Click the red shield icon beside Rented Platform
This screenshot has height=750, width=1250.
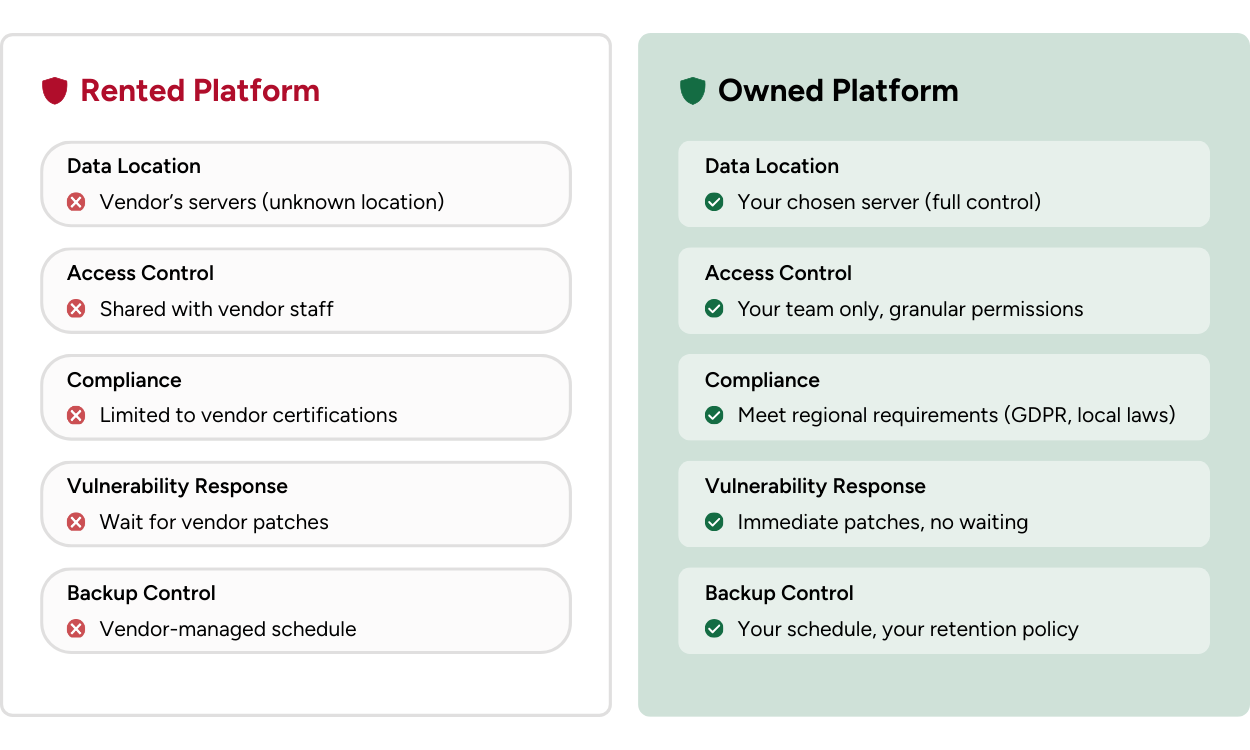56,90
